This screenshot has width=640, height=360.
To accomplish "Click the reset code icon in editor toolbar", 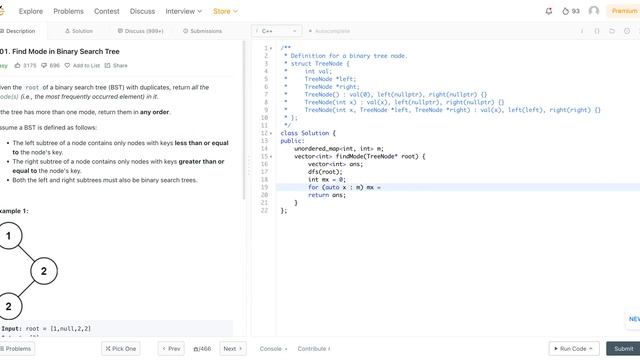I will pos(612,31).
